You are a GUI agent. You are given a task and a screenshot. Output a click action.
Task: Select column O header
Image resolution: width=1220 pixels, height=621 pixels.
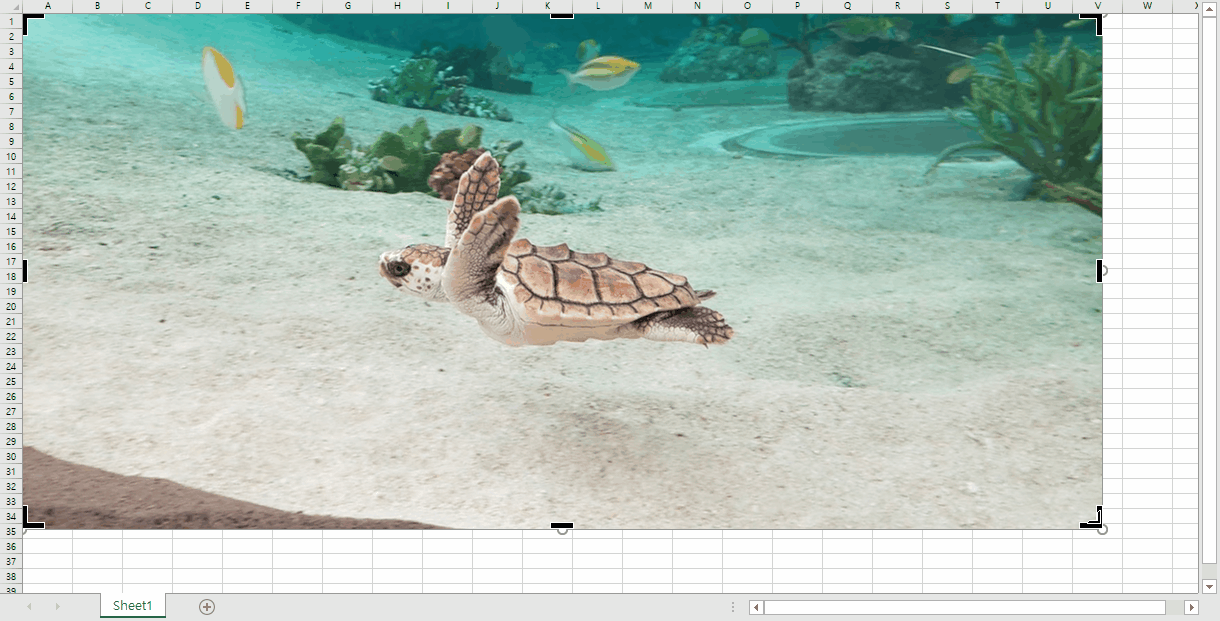coord(748,6)
